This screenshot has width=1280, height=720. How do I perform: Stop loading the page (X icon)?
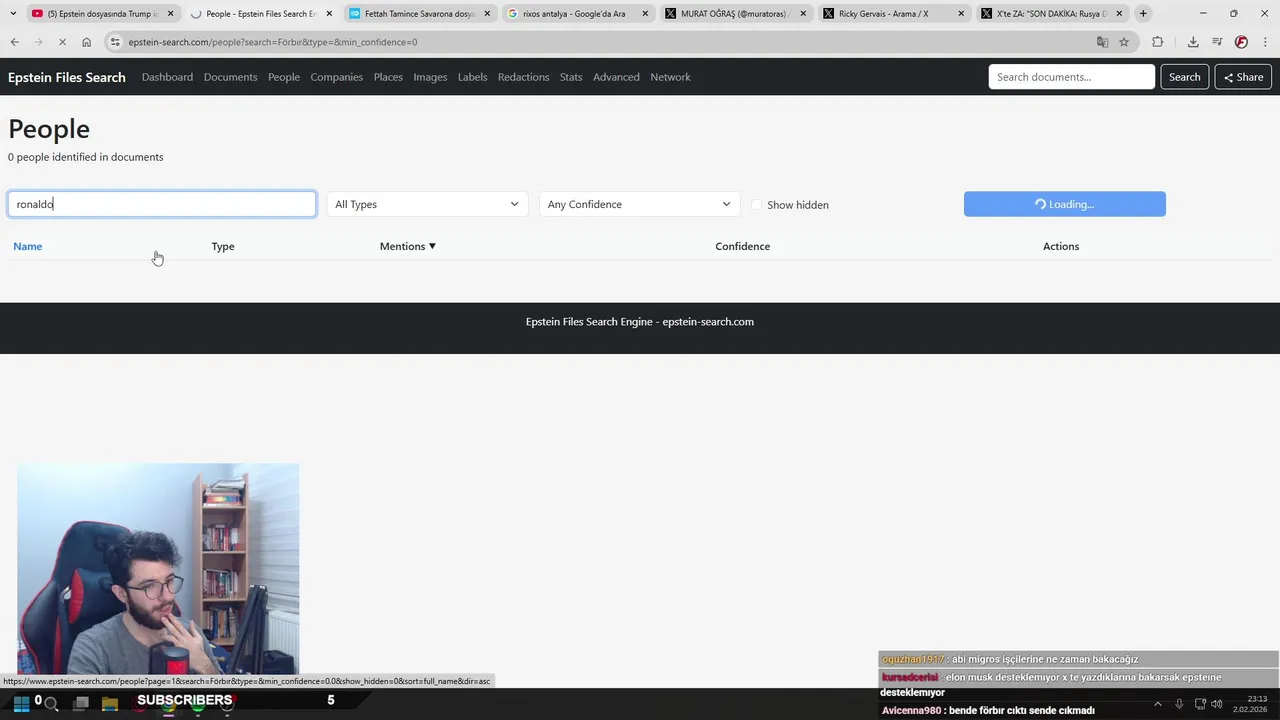pos(62,42)
